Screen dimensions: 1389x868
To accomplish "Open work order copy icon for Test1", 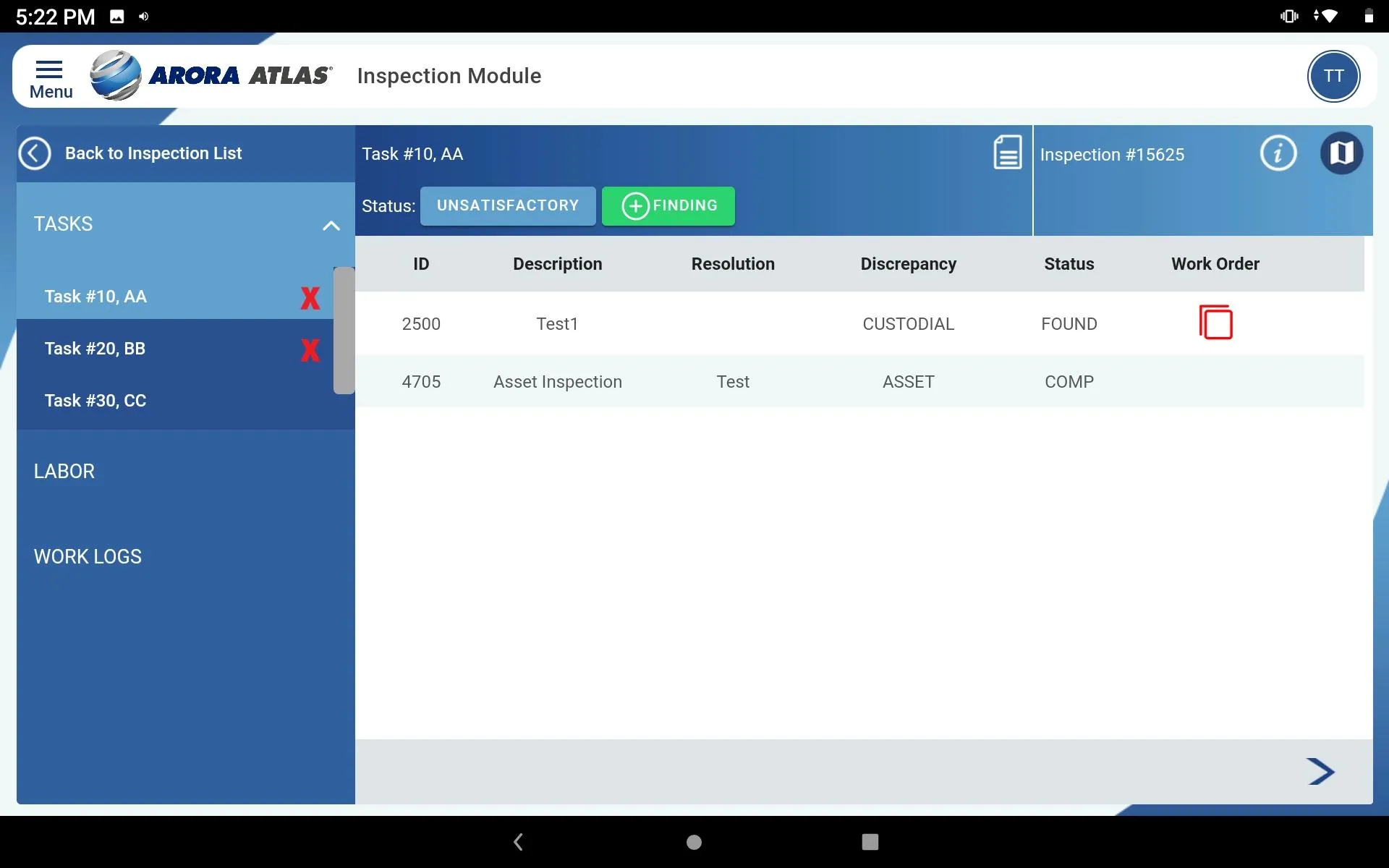I will coord(1215,323).
